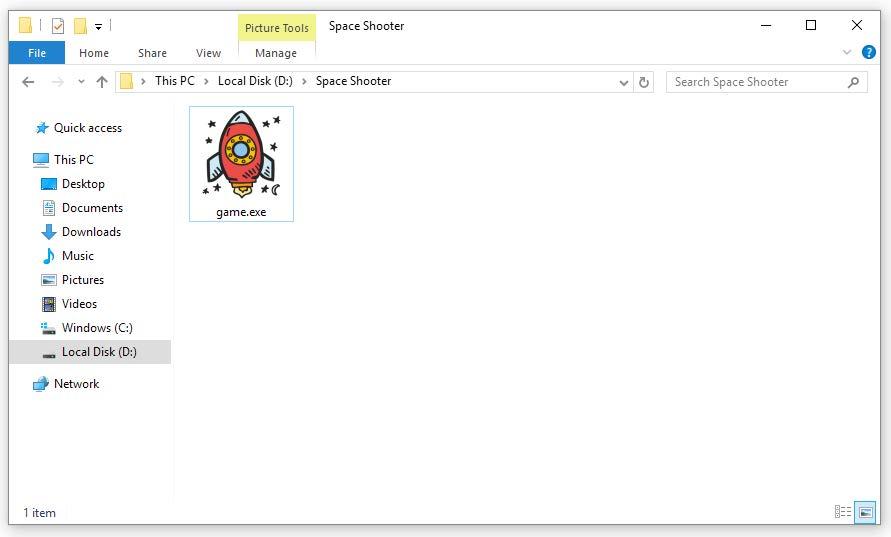Screen dimensions: 891x537
Task: Click the Pictures icon in sidebar
Action: coord(49,280)
